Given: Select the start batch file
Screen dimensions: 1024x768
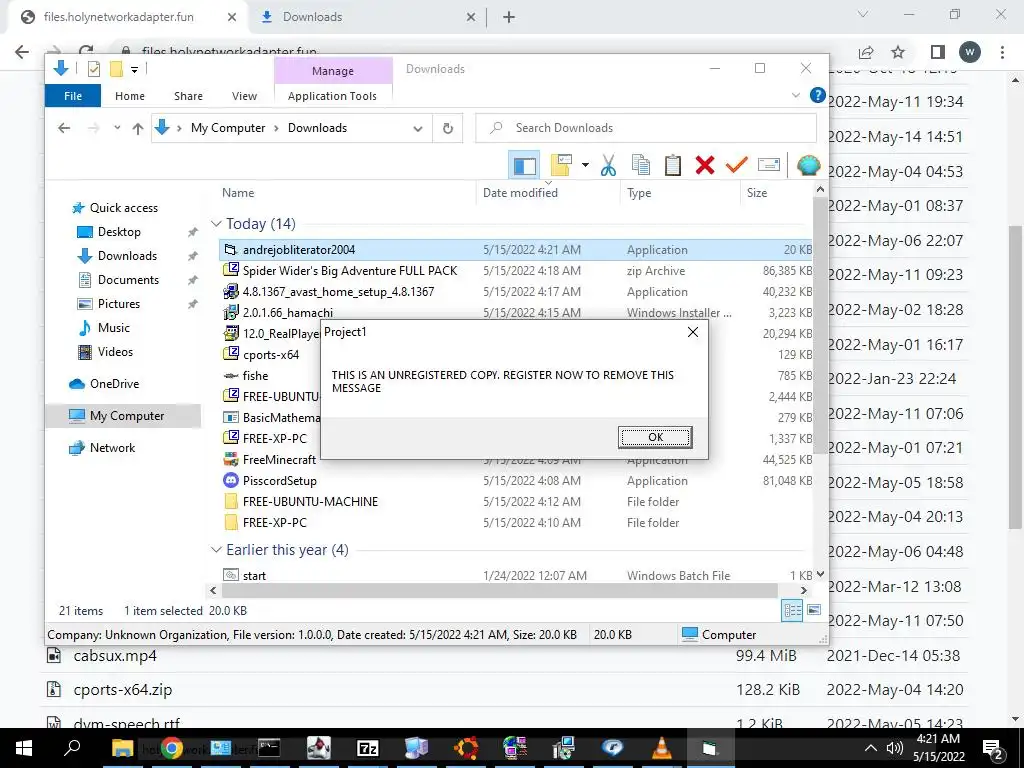Looking at the screenshot, I should pyautogui.click(x=516, y=575).
